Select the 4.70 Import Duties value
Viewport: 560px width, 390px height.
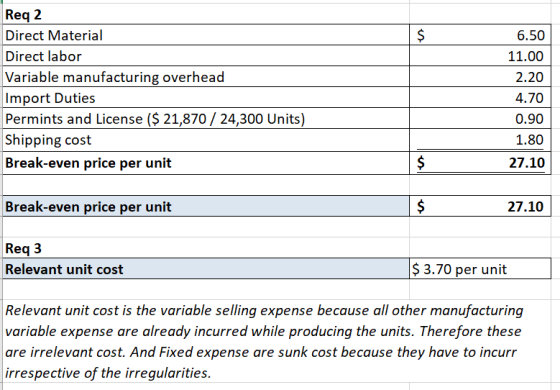[480, 98]
